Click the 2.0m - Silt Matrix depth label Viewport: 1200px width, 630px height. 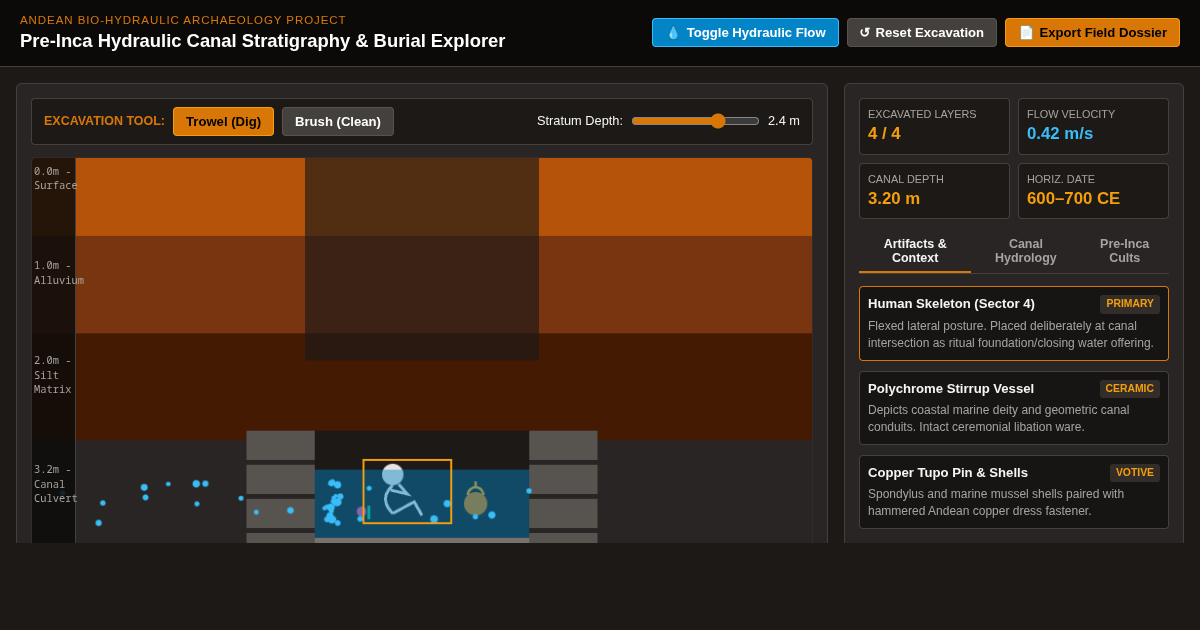pyautogui.click(x=53, y=375)
